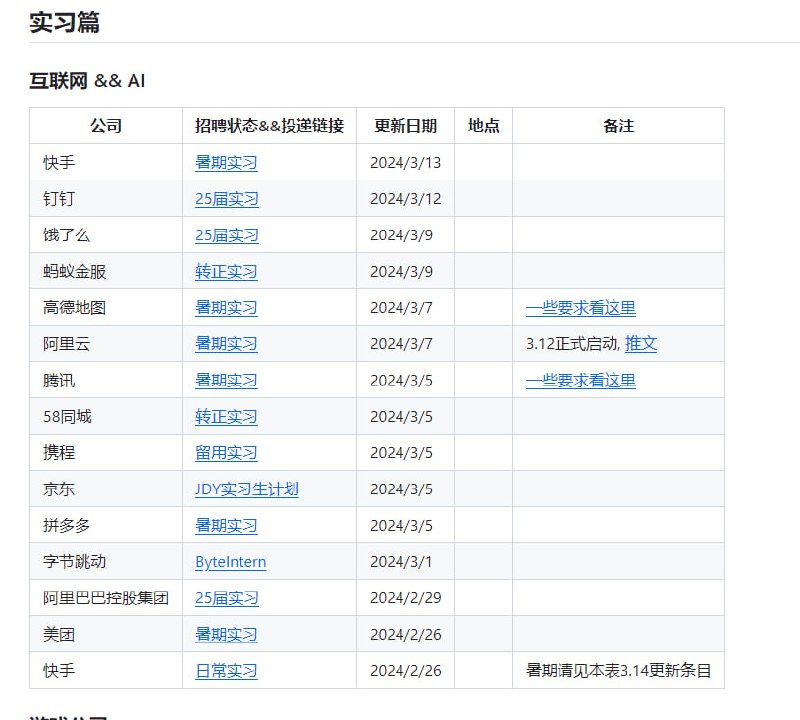Open 高德地图's 暑期实习 link
Image resolution: width=800 pixels, height=720 pixels.
coord(225,307)
